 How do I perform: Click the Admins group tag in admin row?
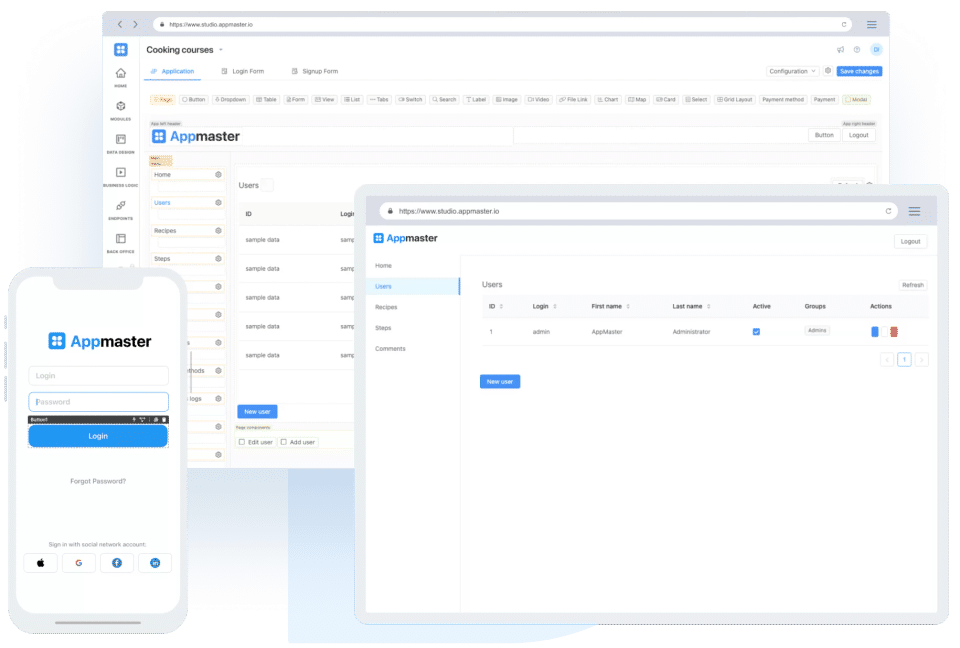817,331
